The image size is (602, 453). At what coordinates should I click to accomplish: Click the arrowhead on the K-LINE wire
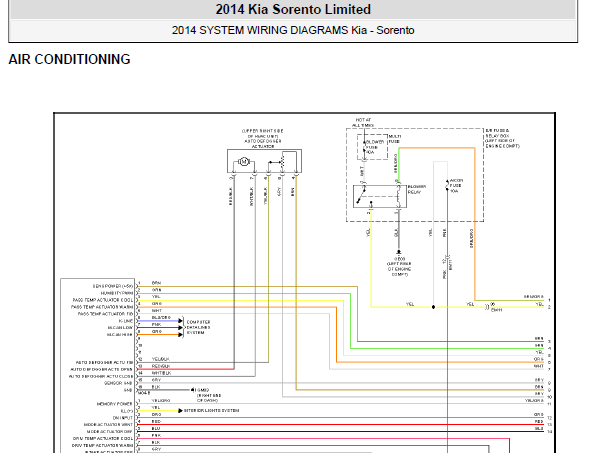coord(180,321)
